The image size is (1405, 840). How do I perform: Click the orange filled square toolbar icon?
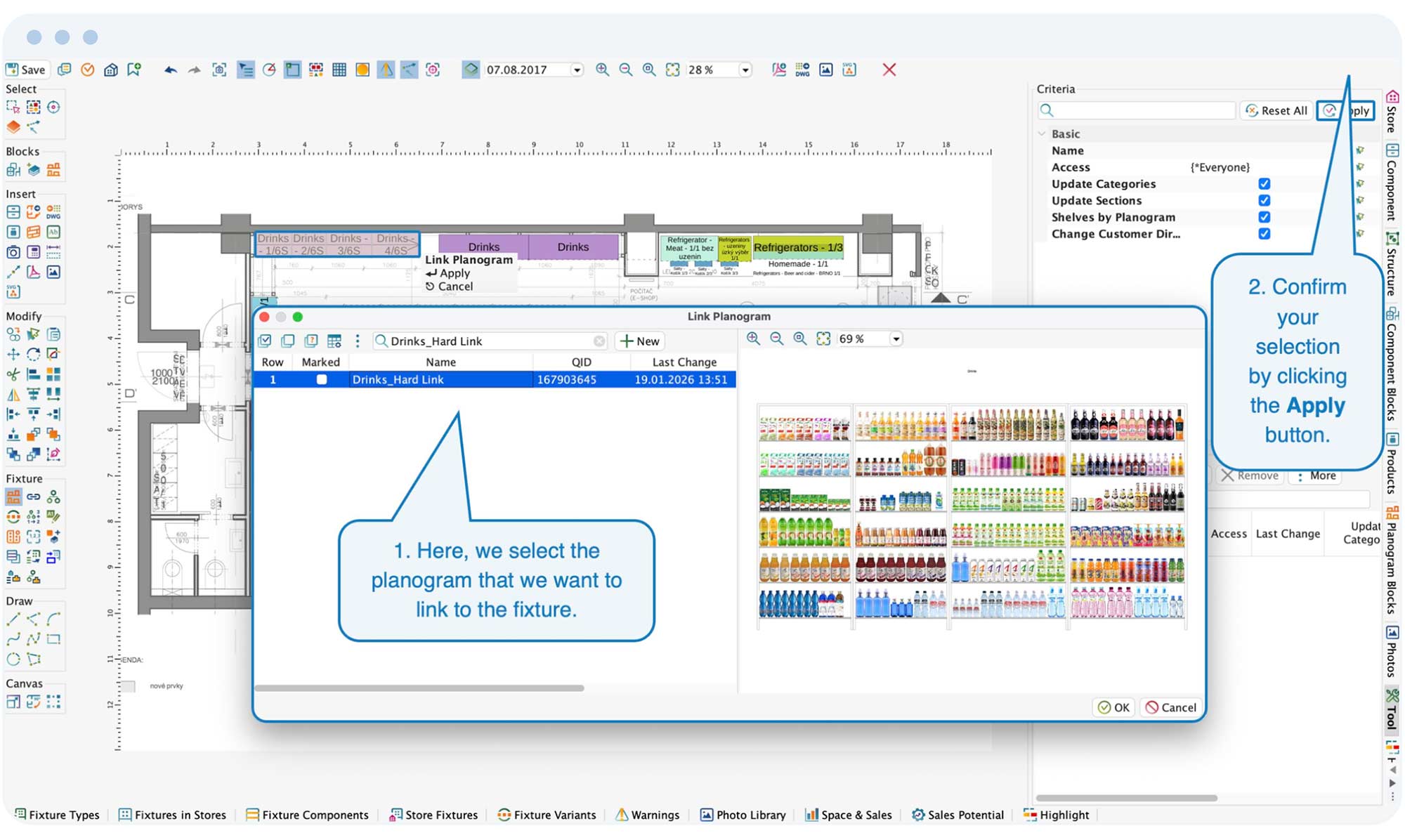coord(362,70)
